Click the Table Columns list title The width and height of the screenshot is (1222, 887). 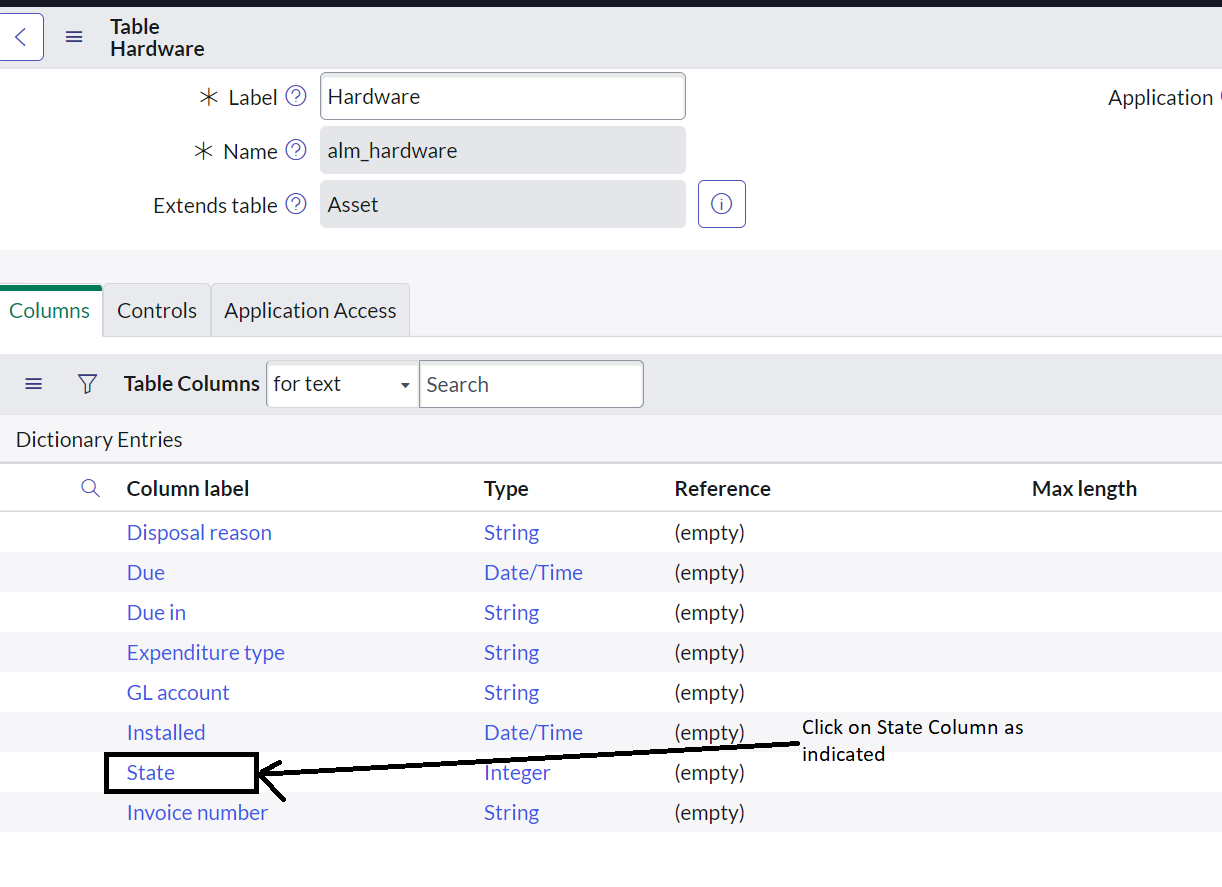[192, 384]
